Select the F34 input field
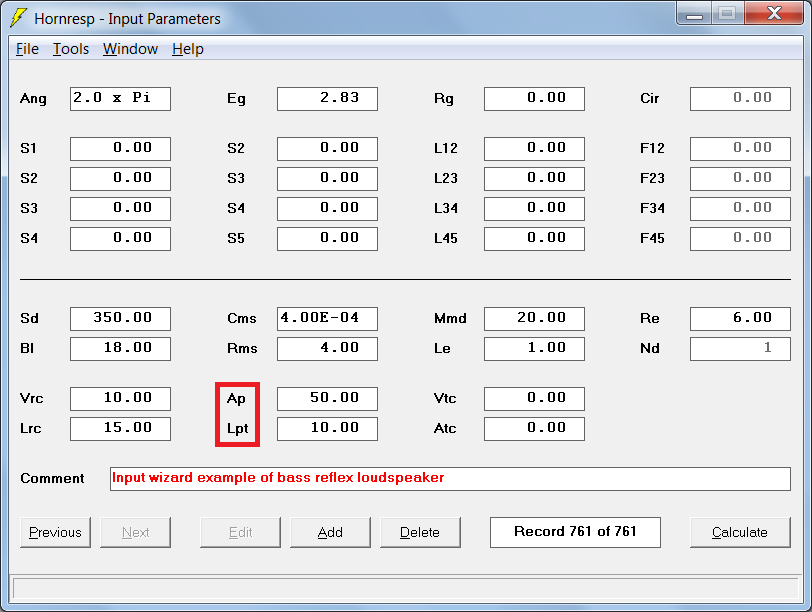 [x=741, y=209]
